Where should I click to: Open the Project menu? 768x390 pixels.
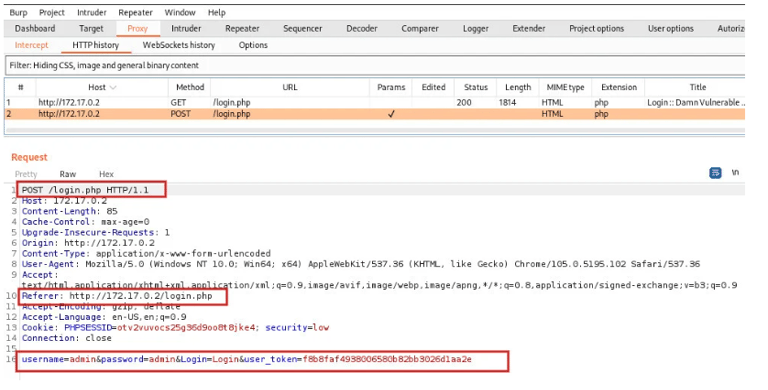[52, 13]
